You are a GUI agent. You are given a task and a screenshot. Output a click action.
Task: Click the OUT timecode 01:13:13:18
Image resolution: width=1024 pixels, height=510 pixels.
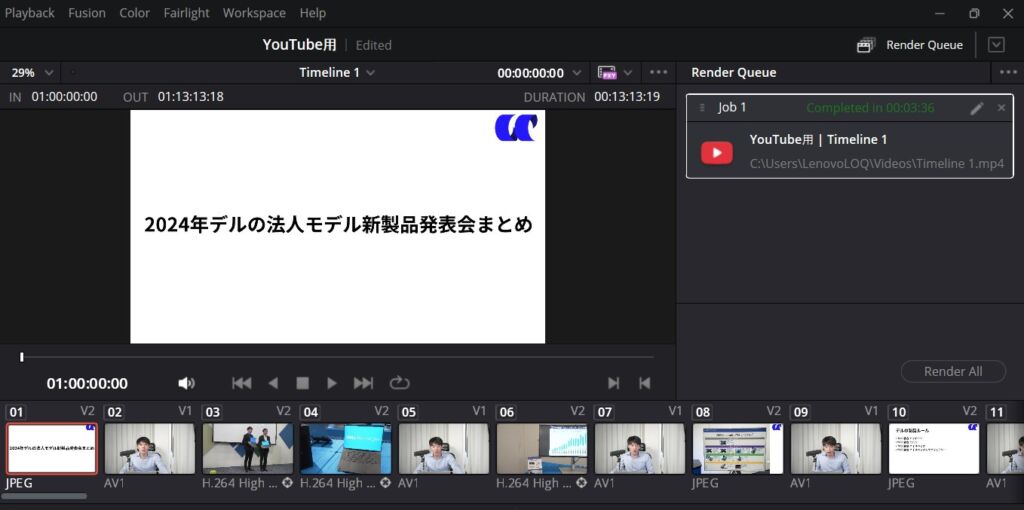tap(191, 97)
